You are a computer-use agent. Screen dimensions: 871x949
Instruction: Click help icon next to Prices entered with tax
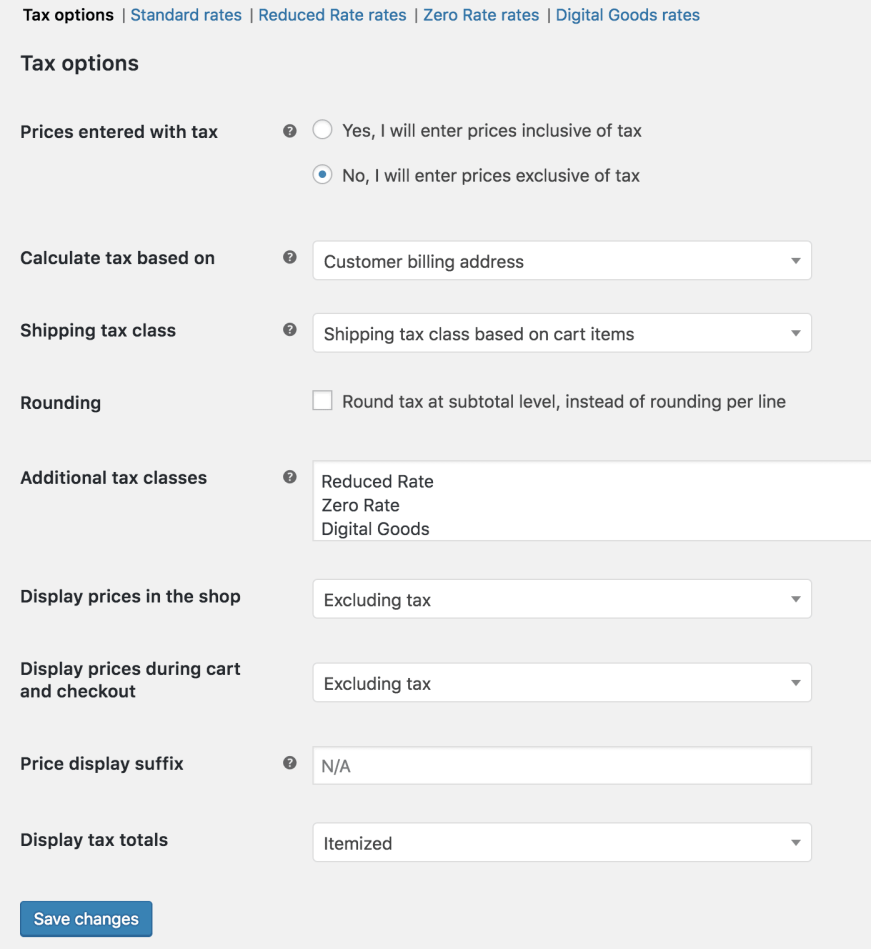coord(290,131)
